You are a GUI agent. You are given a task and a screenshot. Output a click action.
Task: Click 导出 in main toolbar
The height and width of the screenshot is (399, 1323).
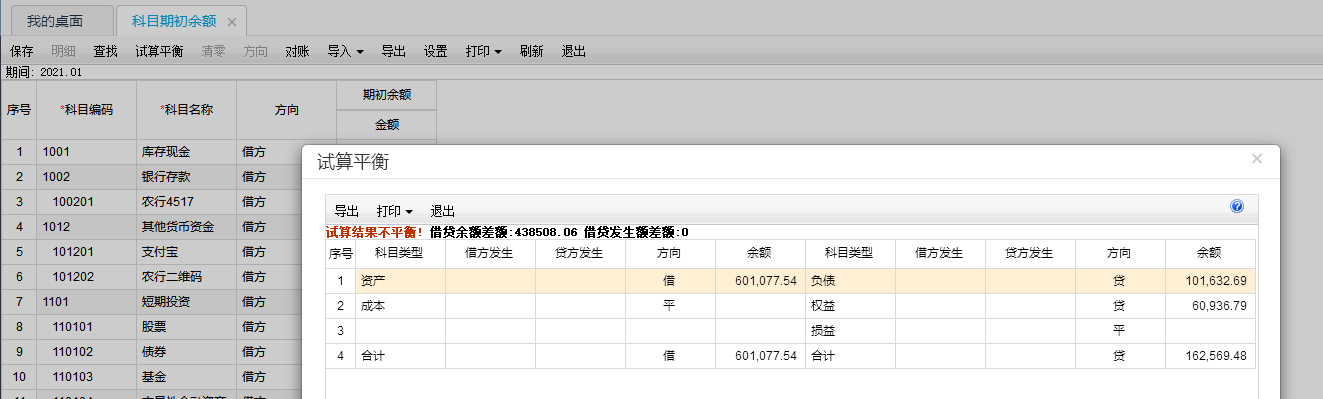point(393,51)
